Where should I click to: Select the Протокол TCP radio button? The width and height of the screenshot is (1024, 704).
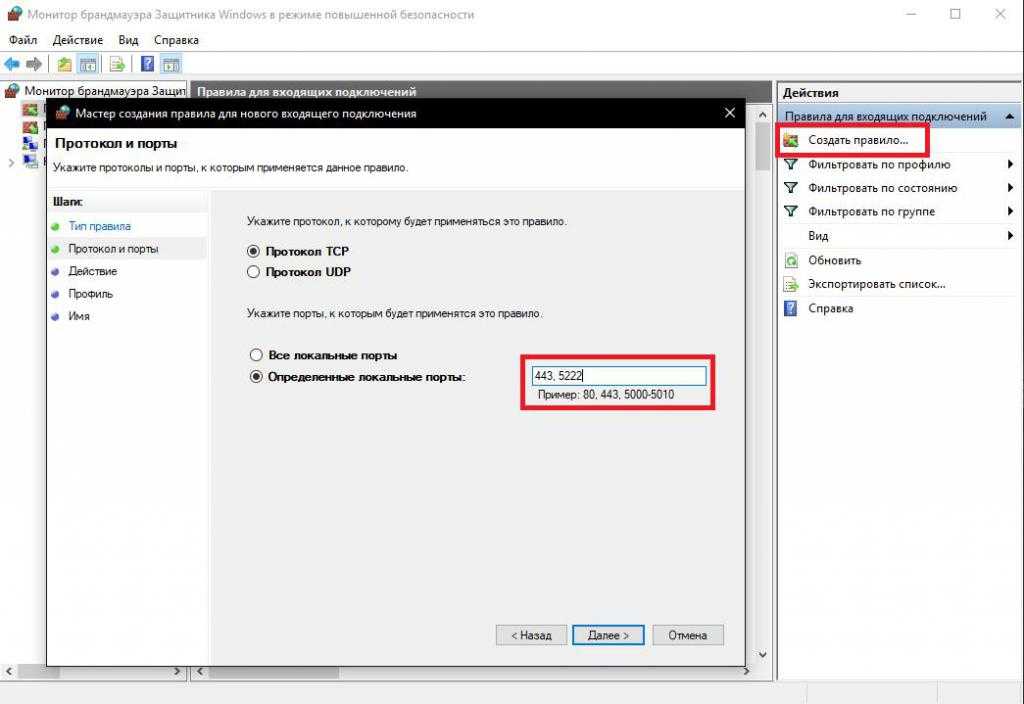[x=254, y=252]
